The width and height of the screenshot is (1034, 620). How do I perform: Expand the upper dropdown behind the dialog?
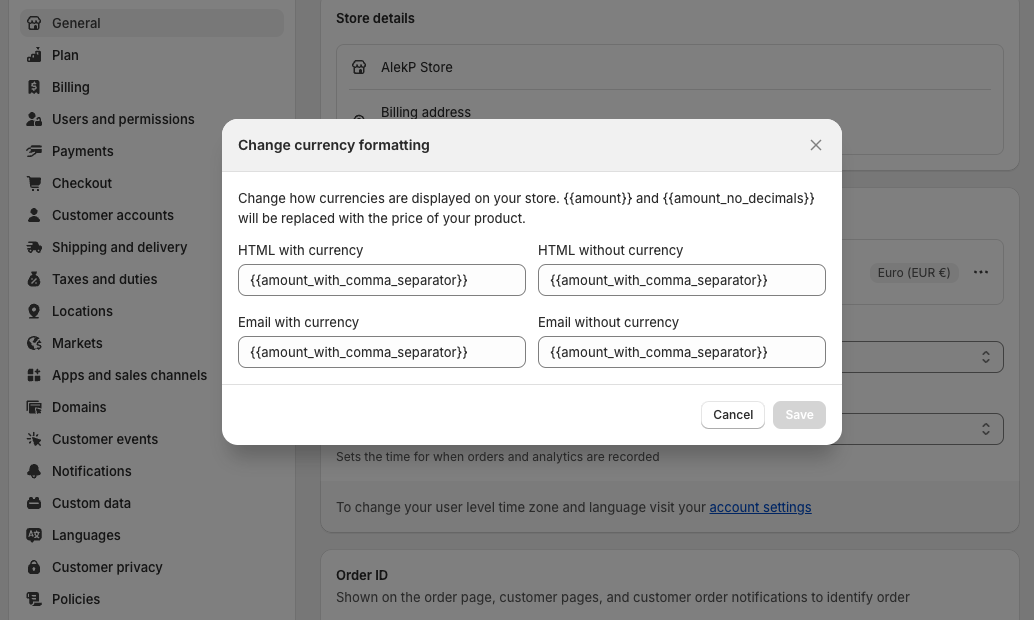tap(923, 357)
